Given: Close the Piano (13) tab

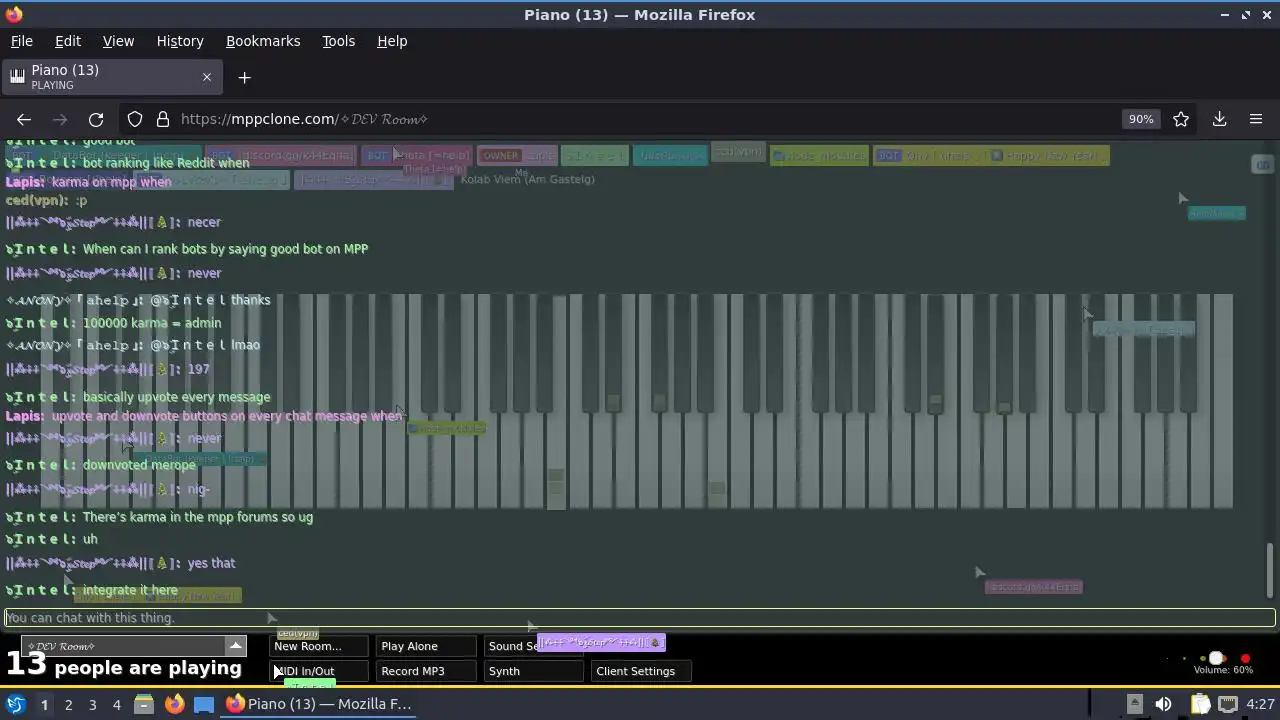Looking at the screenshot, I should [x=207, y=77].
